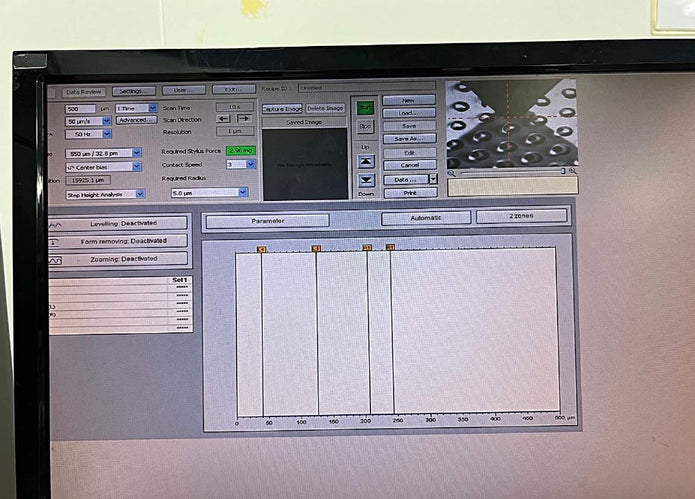Click the scan length field showing 500

[x=80, y=109]
